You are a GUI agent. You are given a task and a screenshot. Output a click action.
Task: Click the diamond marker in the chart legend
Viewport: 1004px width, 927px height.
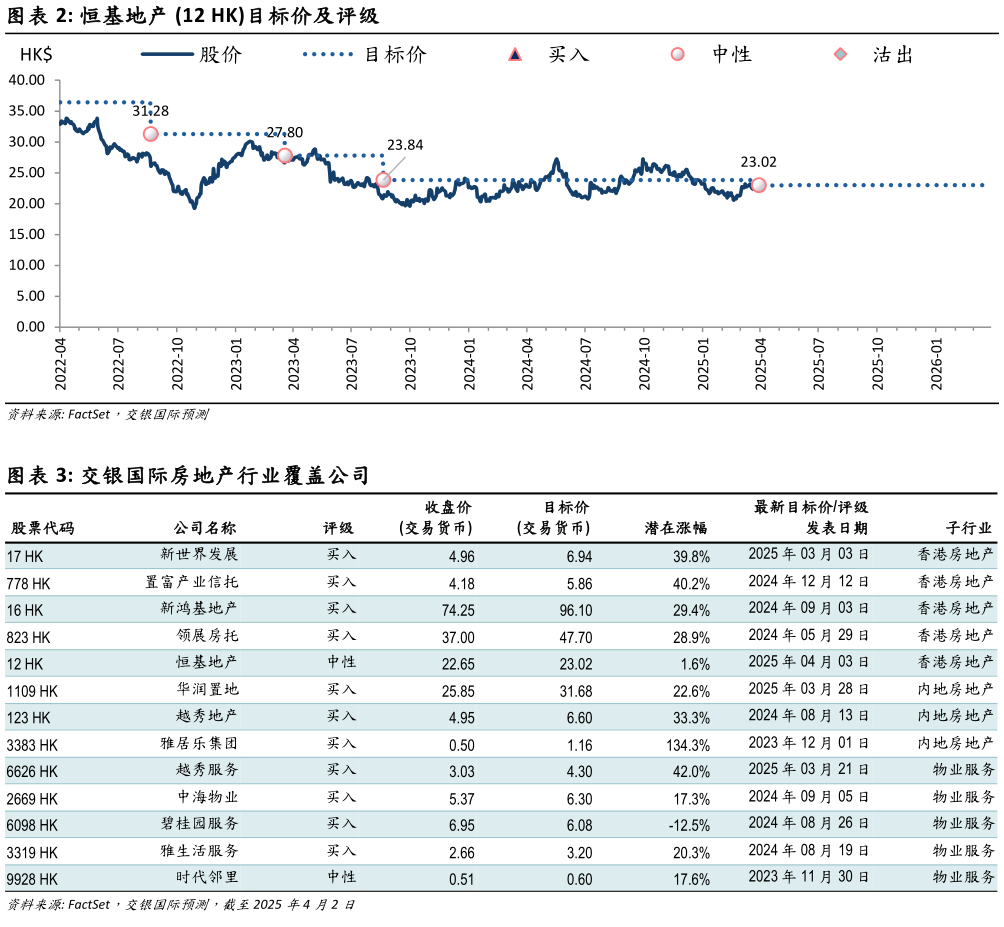tap(840, 54)
